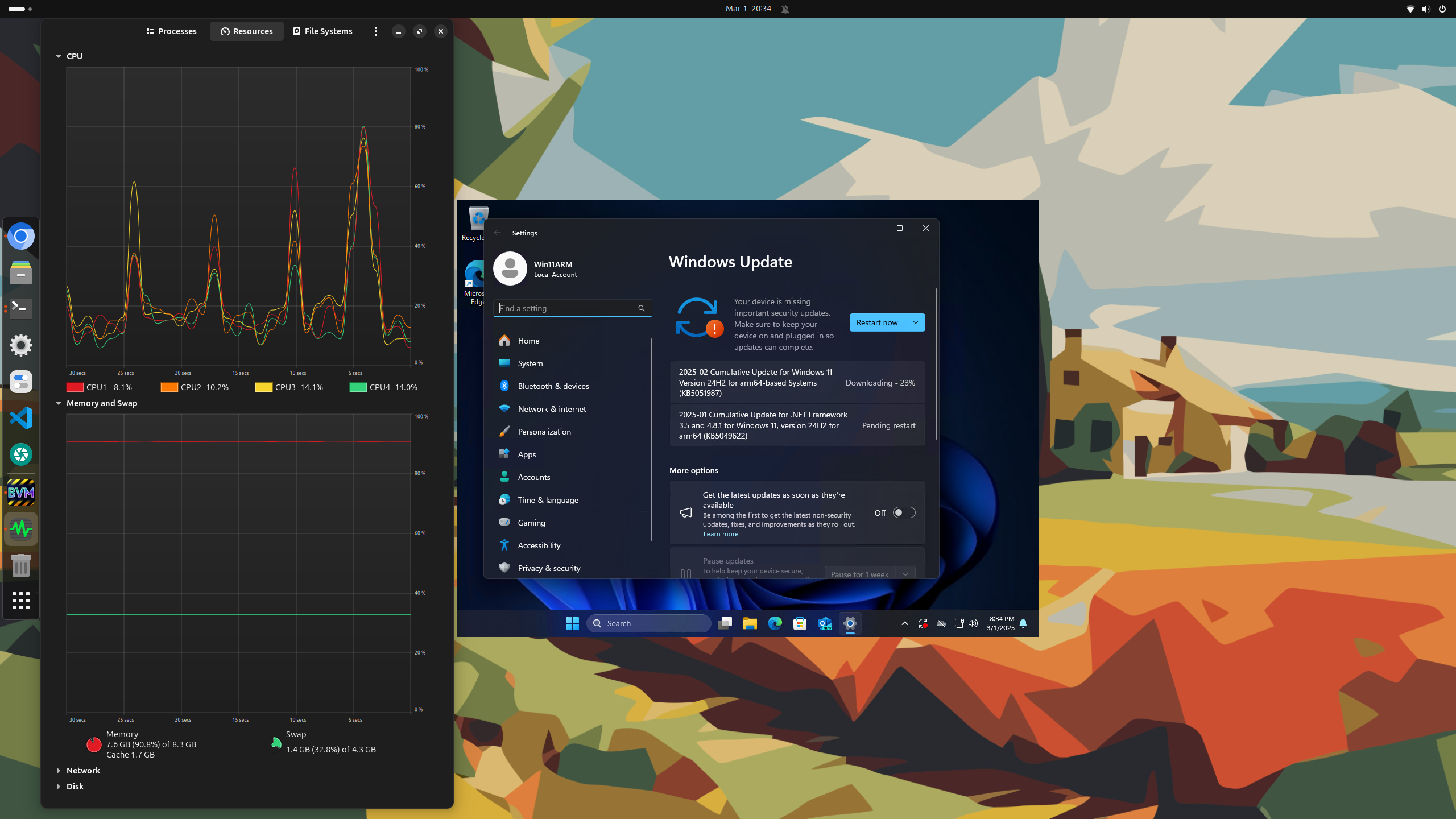Open BVM app from the dock
The image size is (1456, 819).
coord(21,493)
